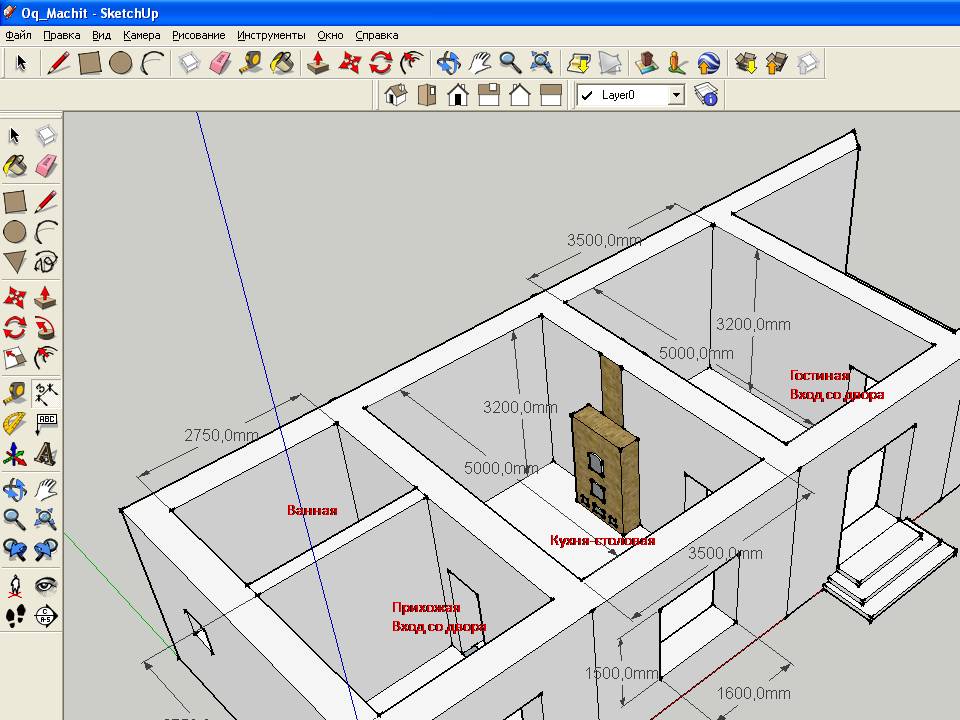Activate the Axes tool
This screenshot has height=720, width=960.
[x=15, y=455]
